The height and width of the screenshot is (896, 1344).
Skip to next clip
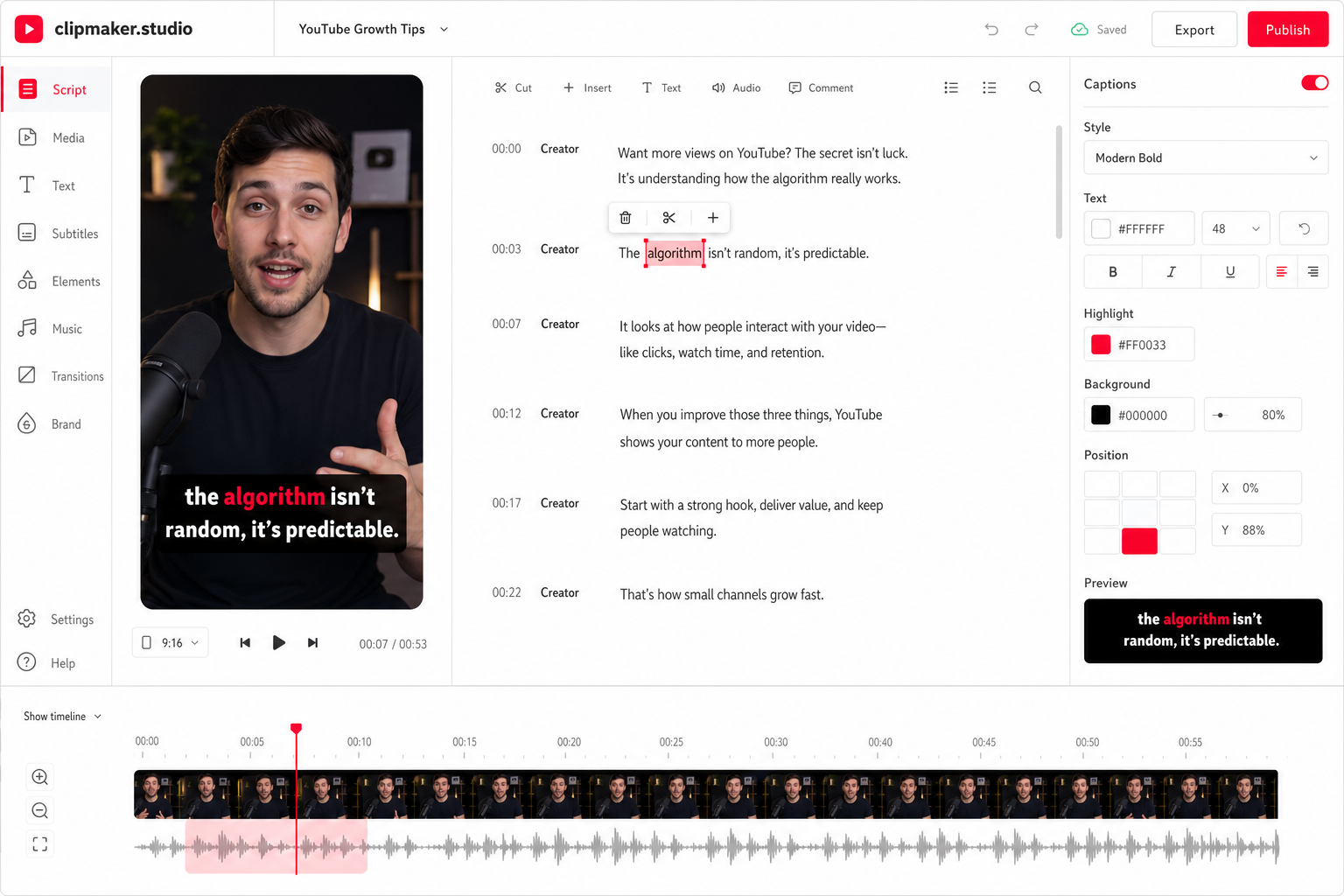312,643
